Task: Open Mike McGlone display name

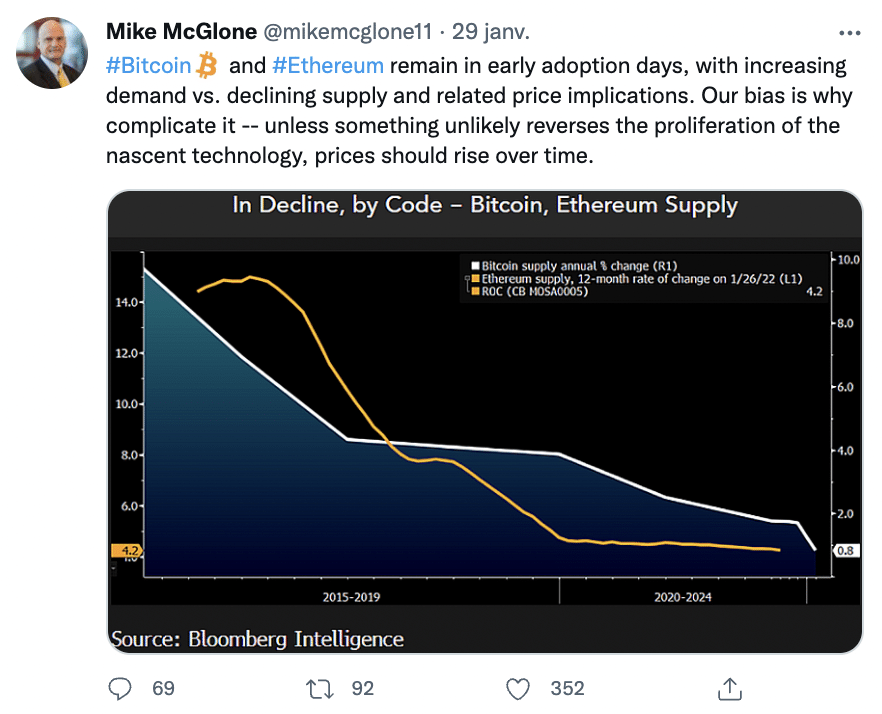Action: [181, 32]
